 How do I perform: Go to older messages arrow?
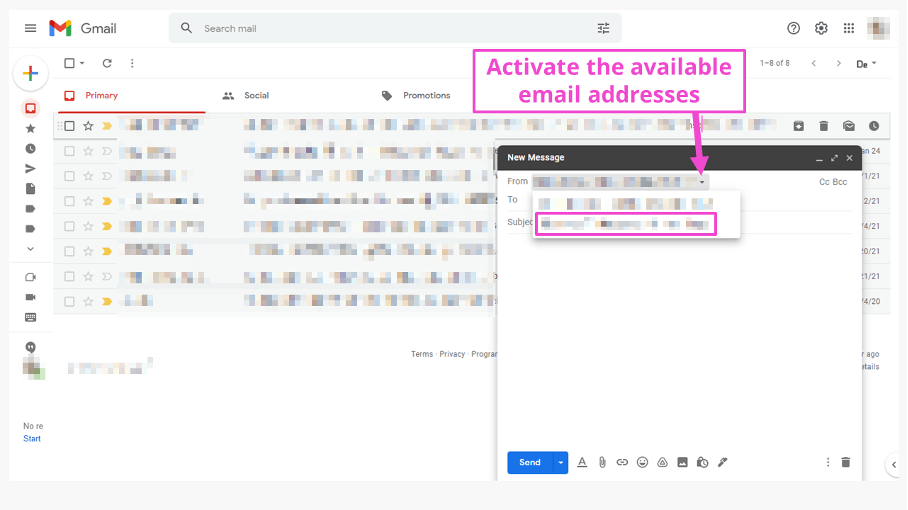[x=839, y=63]
